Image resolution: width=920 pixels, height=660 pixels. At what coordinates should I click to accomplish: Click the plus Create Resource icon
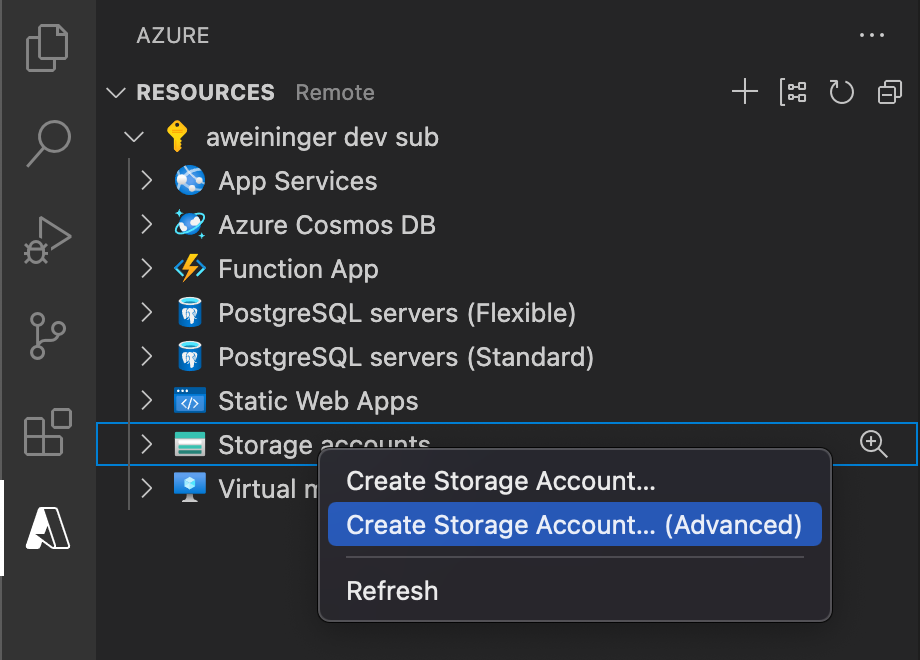[745, 93]
